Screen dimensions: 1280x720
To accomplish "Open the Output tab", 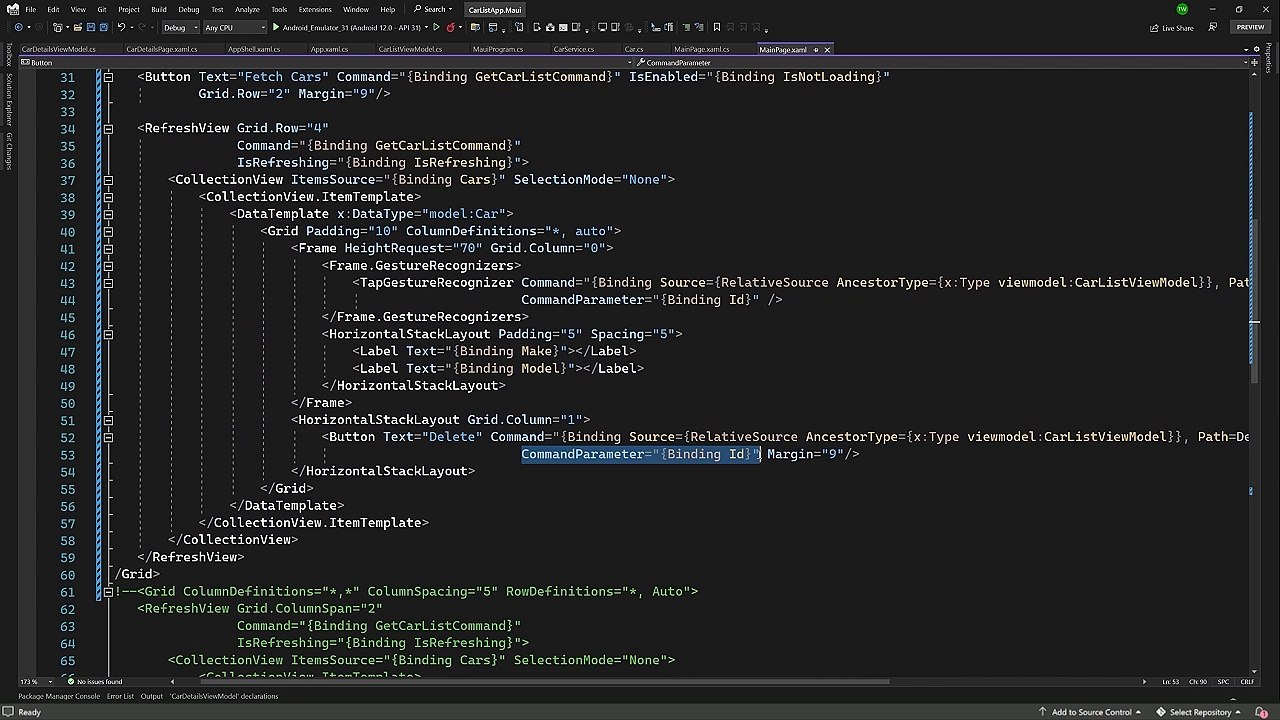I will tap(151, 696).
